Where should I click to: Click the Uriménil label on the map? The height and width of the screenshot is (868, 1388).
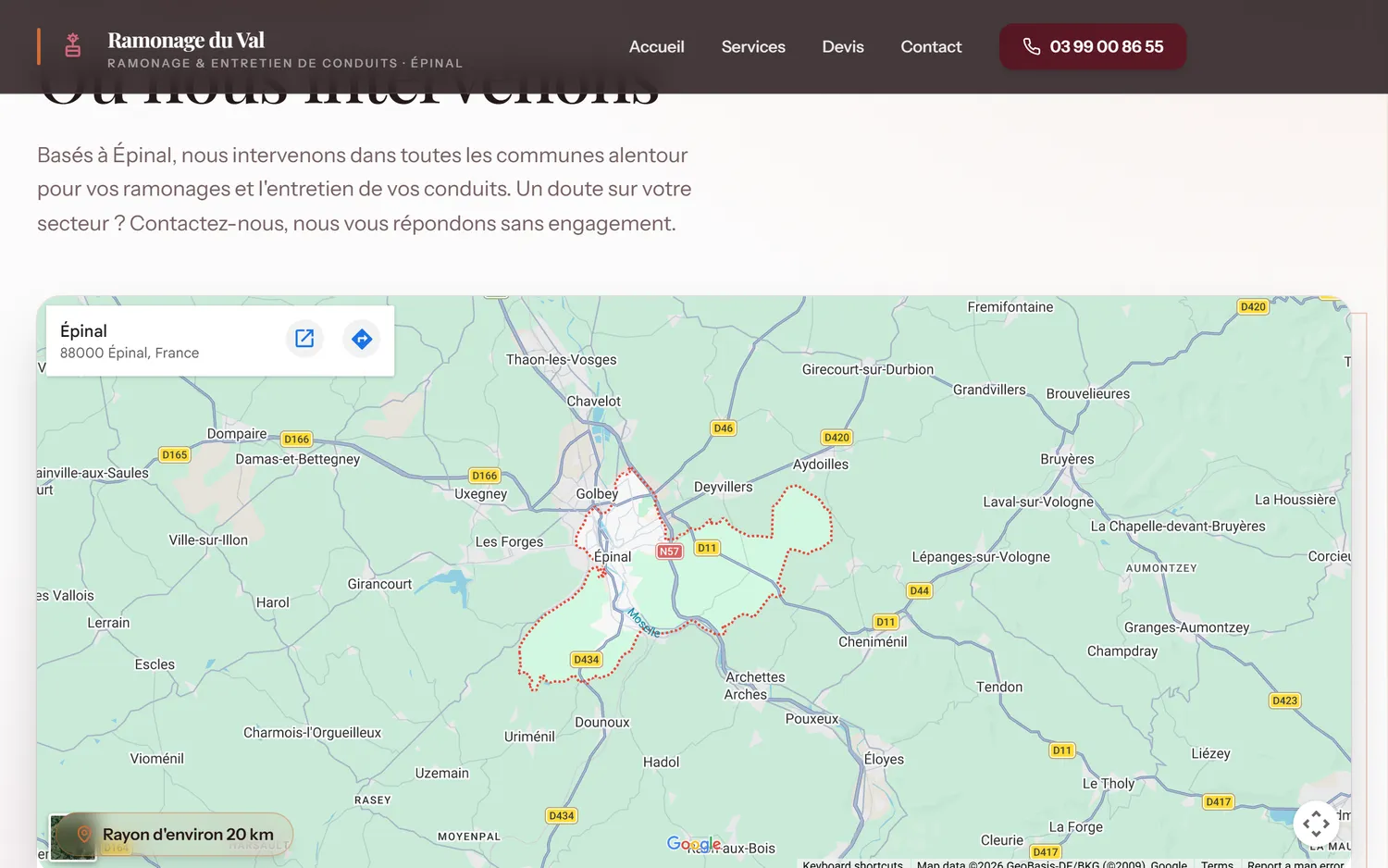tap(529, 737)
